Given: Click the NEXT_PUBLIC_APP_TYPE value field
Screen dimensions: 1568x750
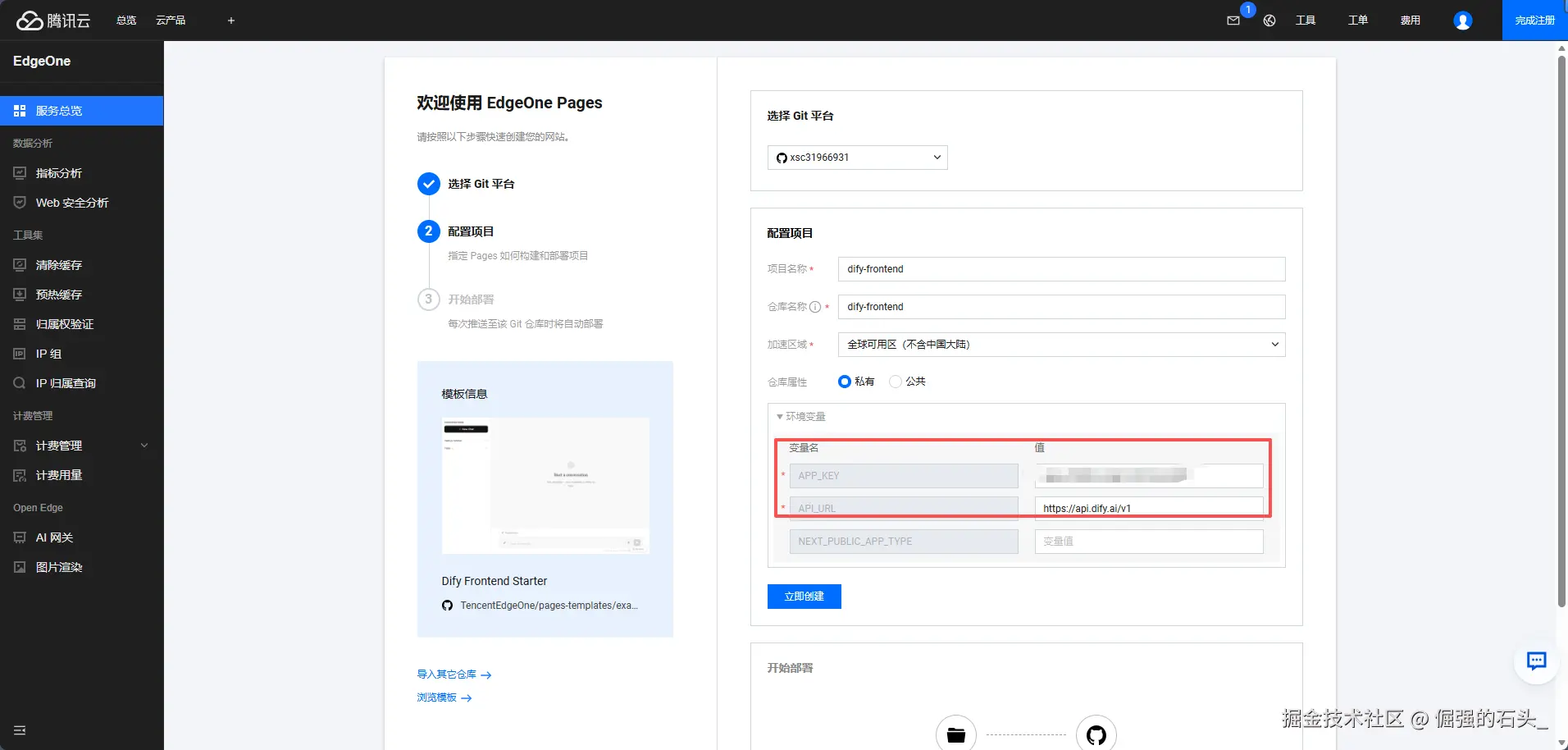Looking at the screenshot, I should tap(1149, 542).
